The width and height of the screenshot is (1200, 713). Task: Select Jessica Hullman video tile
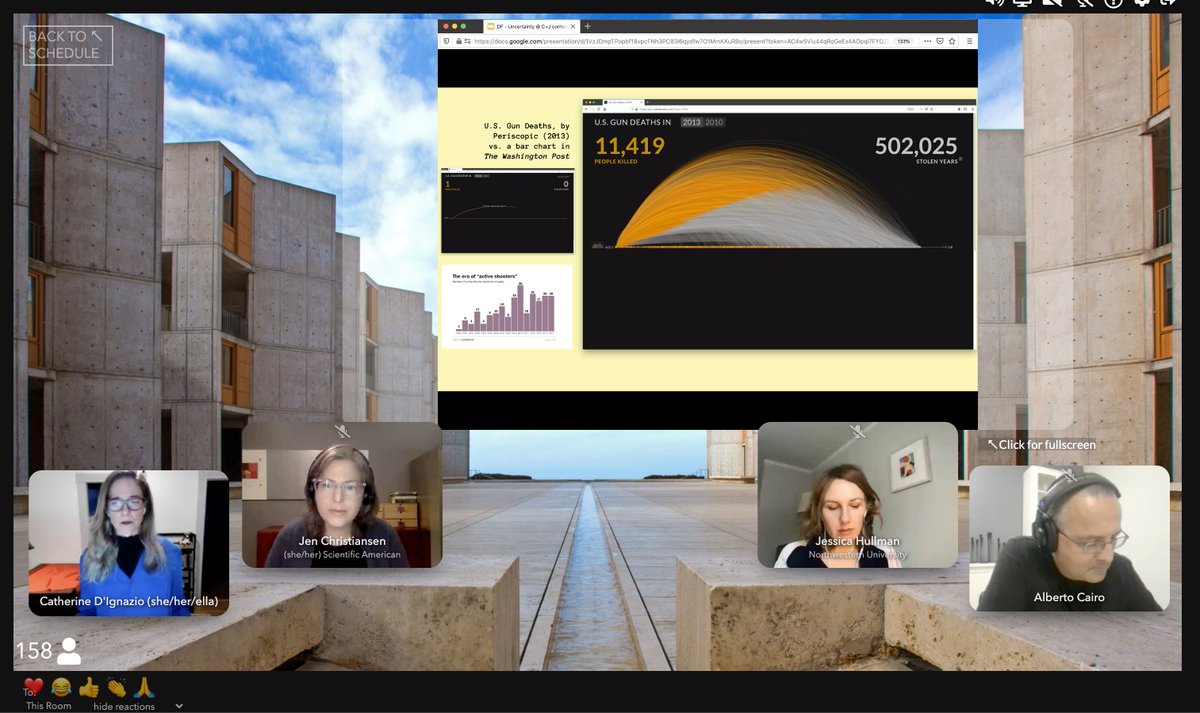pos(858,495)
